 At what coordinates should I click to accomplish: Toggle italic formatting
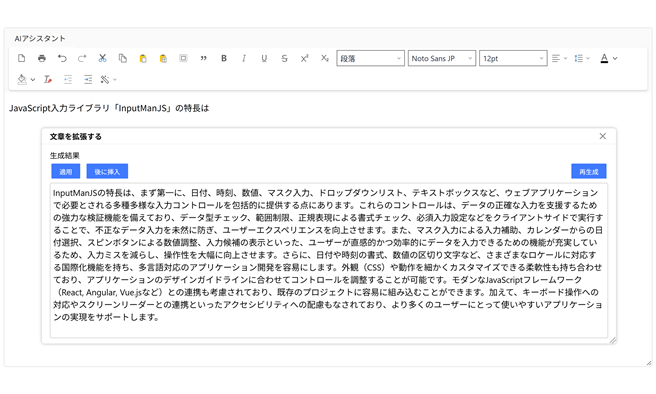(x=244, y=59)
